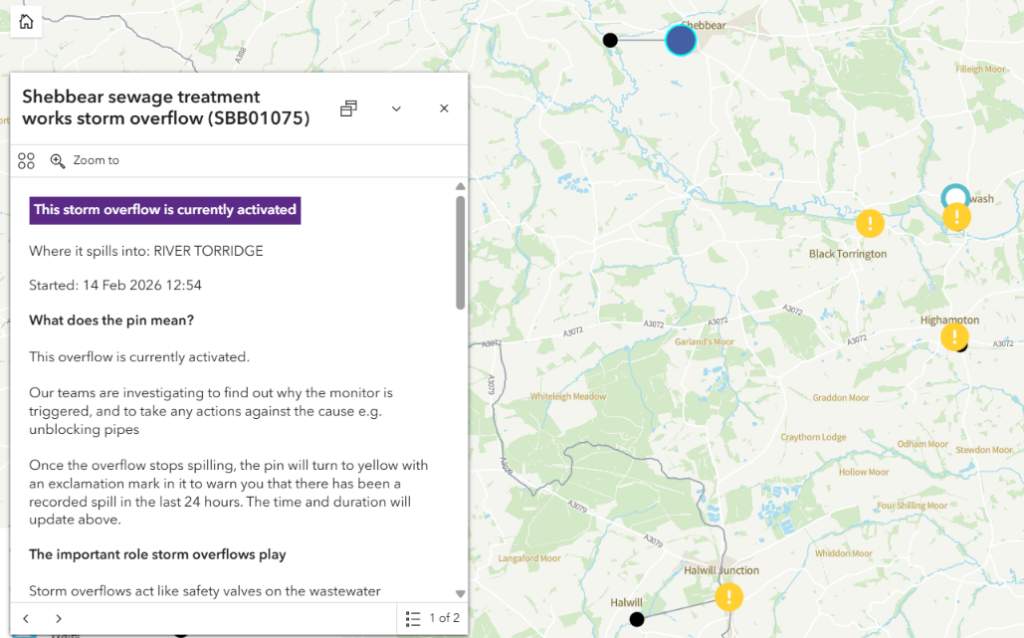Click the popup vertical scrollbar thumb
1024x638 pixels.
[460, 250]
